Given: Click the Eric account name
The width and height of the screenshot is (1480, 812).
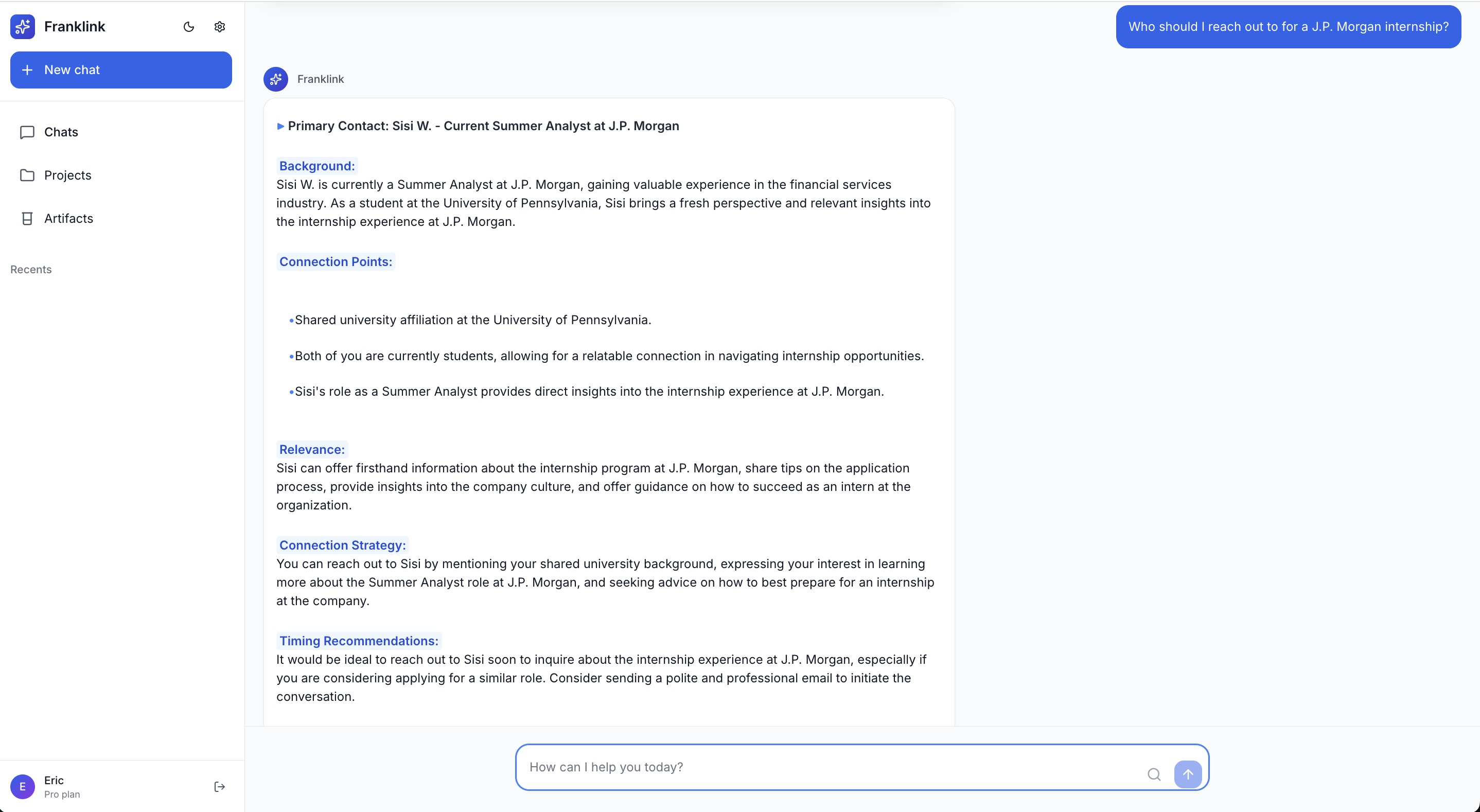Looking at the screenshot, I should point(54,781).
